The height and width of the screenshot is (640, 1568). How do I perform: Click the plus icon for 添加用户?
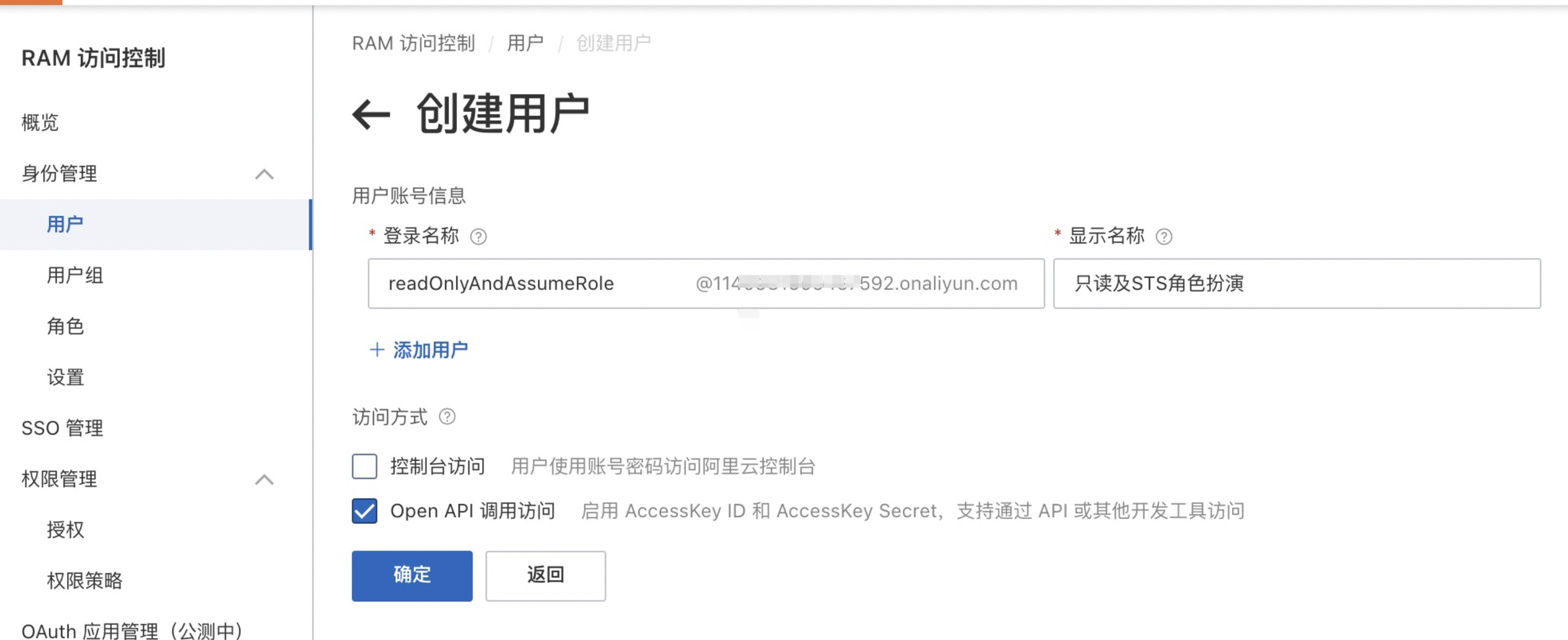377,350
